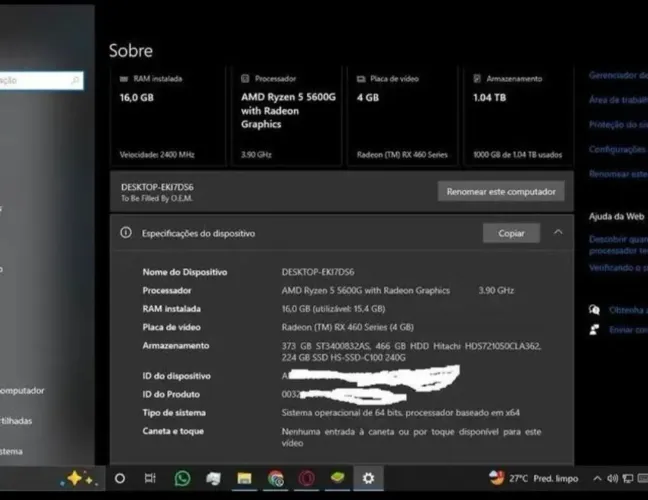Click the Renomear este PC side link
This screenshot has width=648, height=500.
pos(618,174)
